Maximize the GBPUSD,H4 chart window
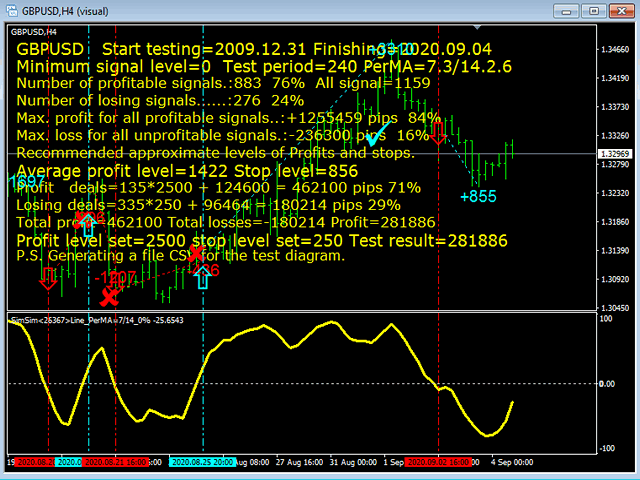 click(594, 11)
